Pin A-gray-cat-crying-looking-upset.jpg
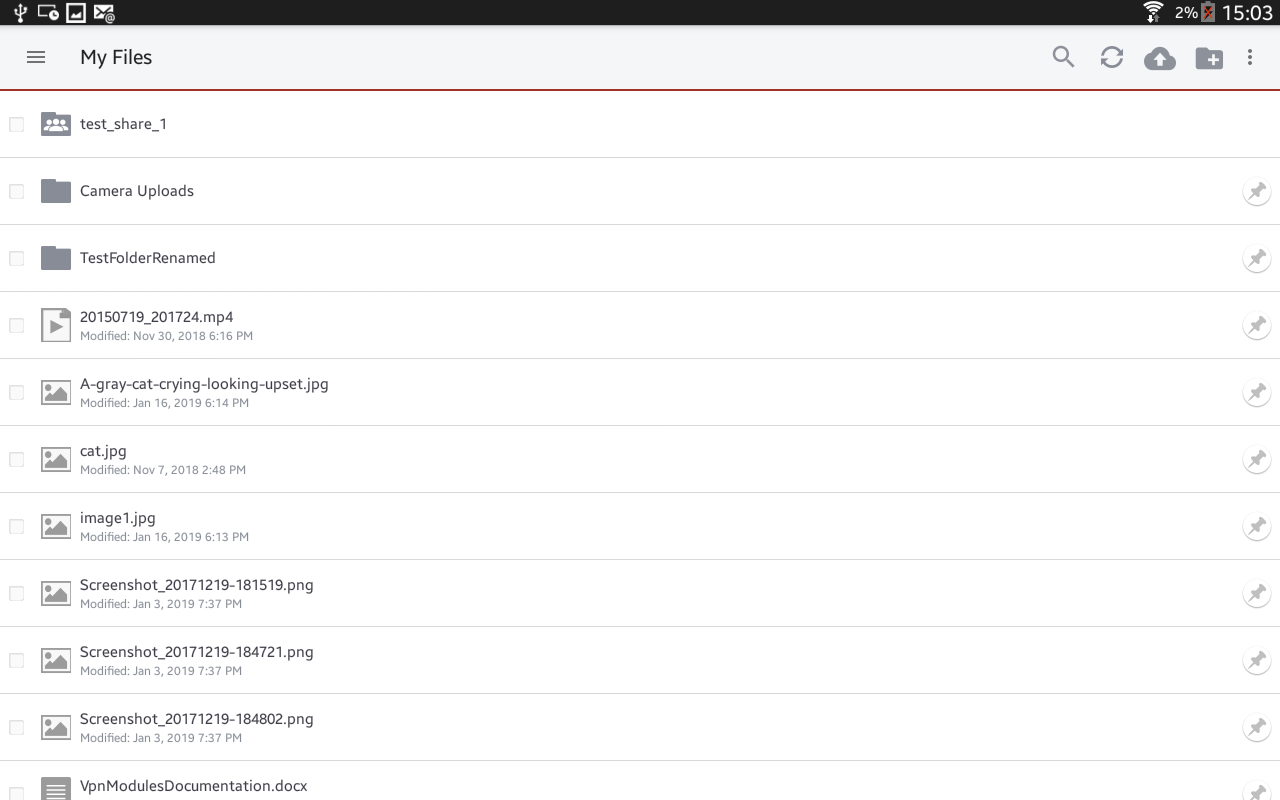This screenshot has height=800, width=1280. [x=1257, y=392]
